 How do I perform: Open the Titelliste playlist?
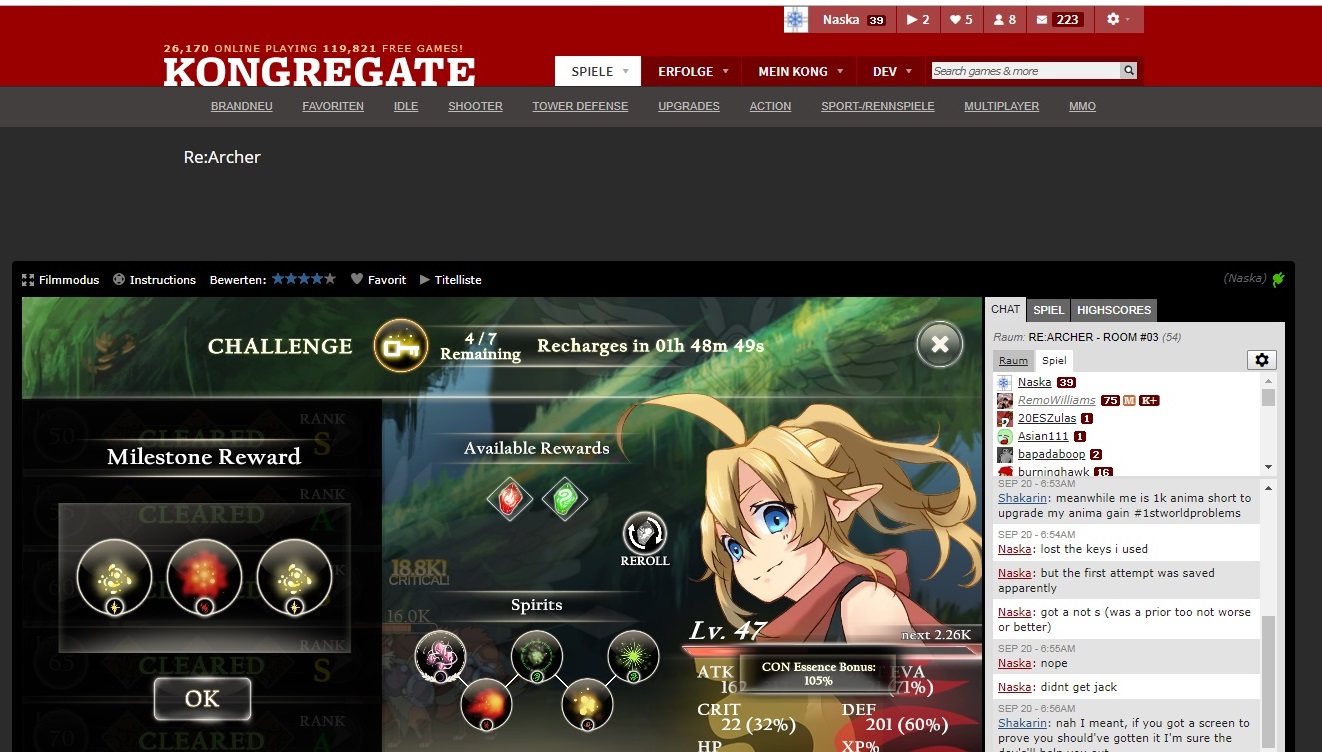[450, 280]
